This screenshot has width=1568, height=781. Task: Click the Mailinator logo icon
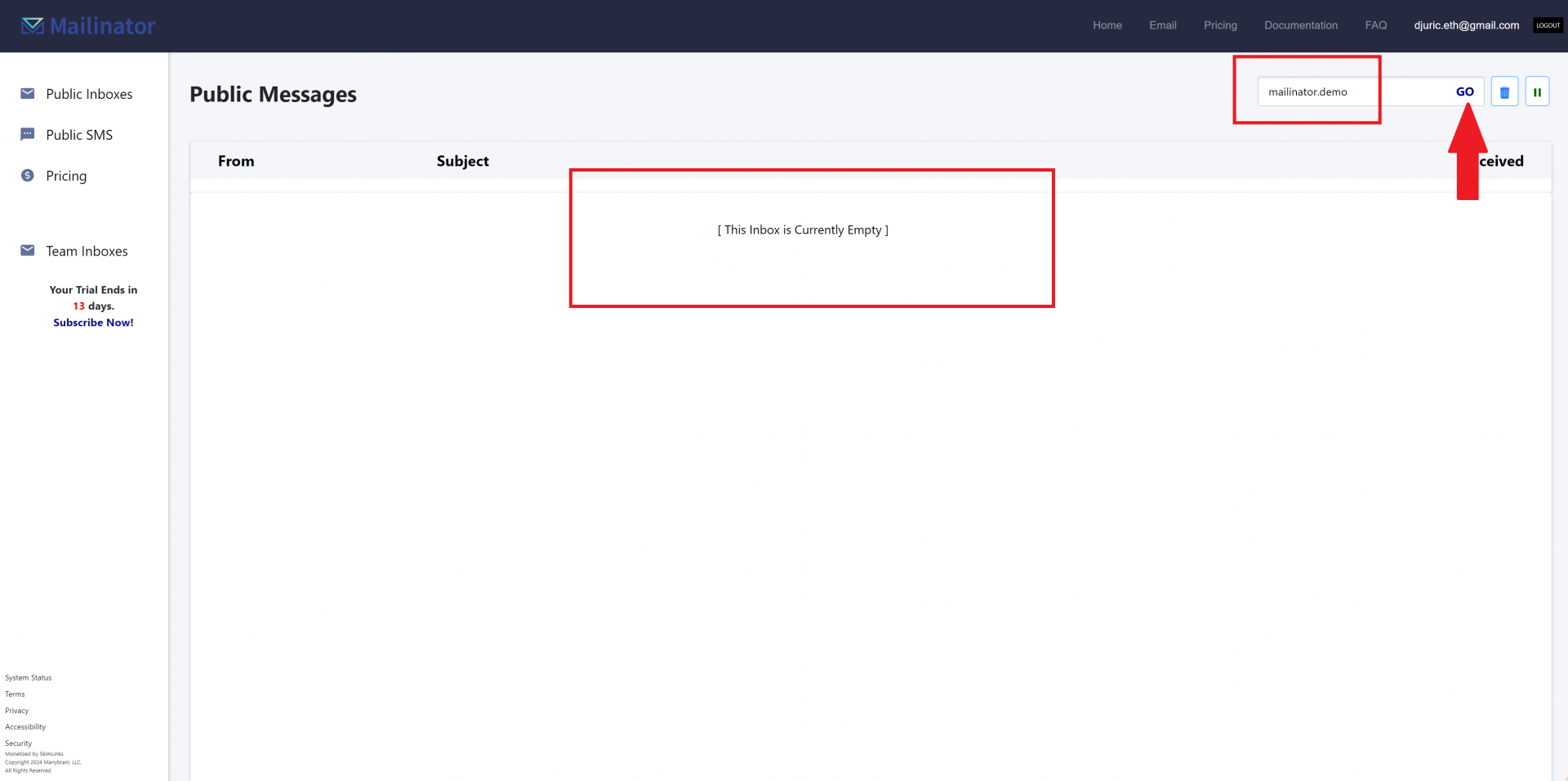click(x=33, y=25)
